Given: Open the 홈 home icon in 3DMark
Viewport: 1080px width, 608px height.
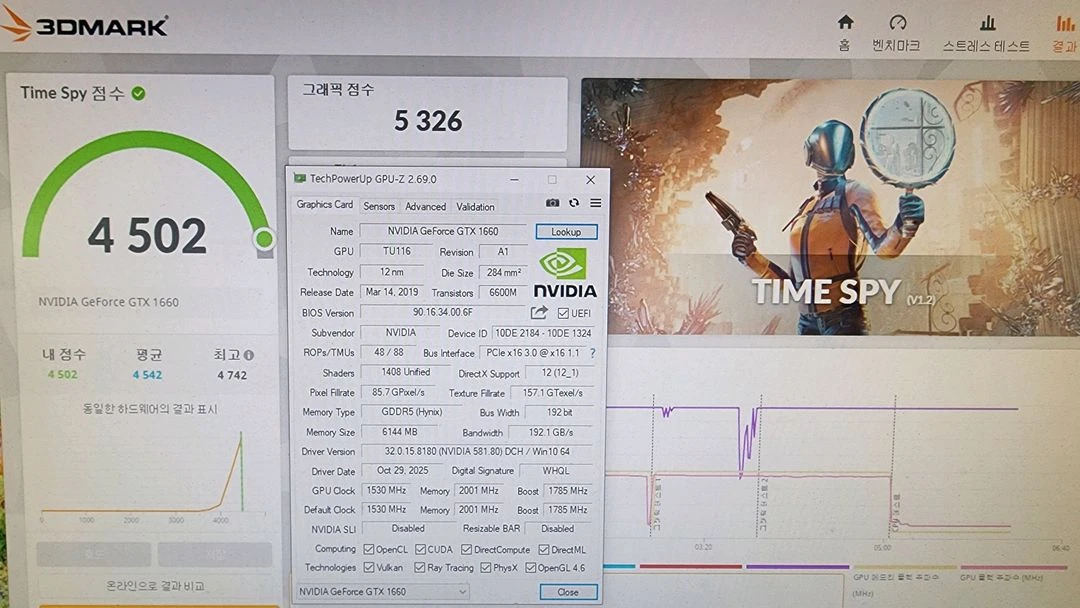Looking at the screenshot, I should (845, 23).
